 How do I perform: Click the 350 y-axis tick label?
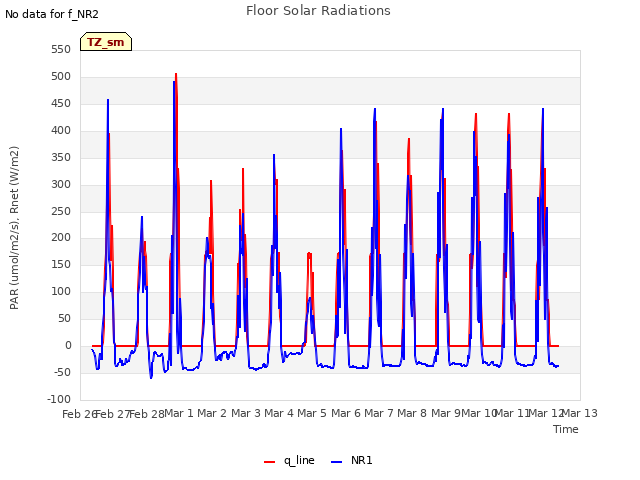coord(61,157)
